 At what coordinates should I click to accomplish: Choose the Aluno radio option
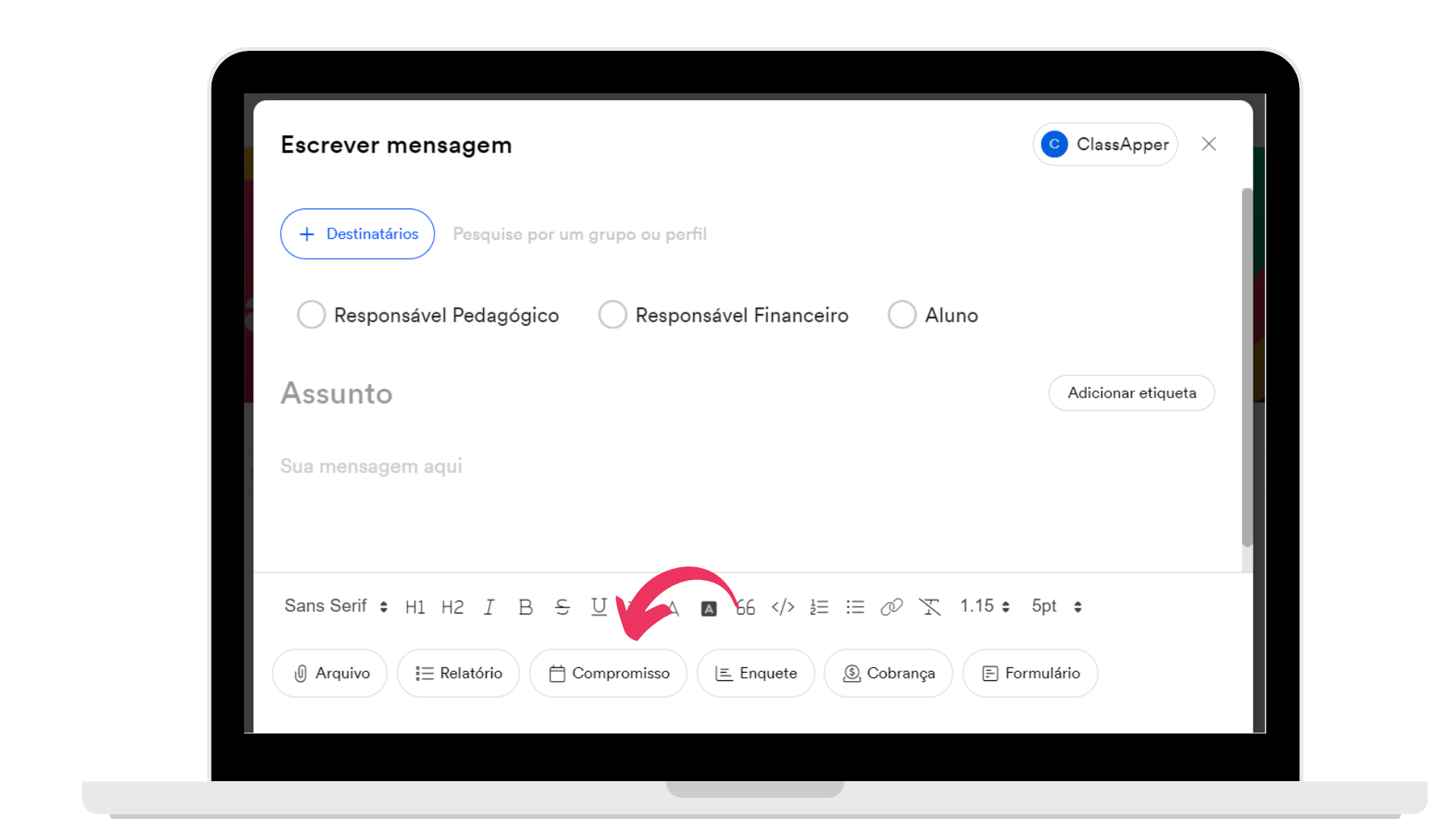pos(902,314)
